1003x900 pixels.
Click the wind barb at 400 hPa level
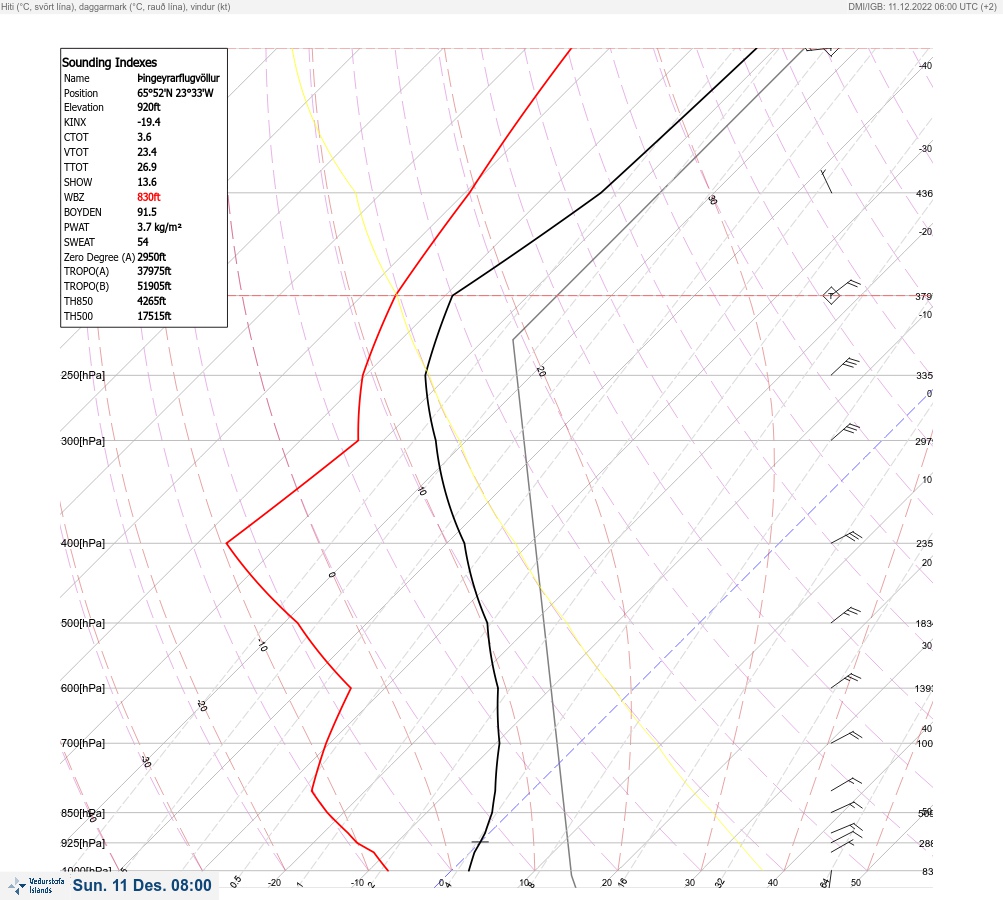[846, 538]
